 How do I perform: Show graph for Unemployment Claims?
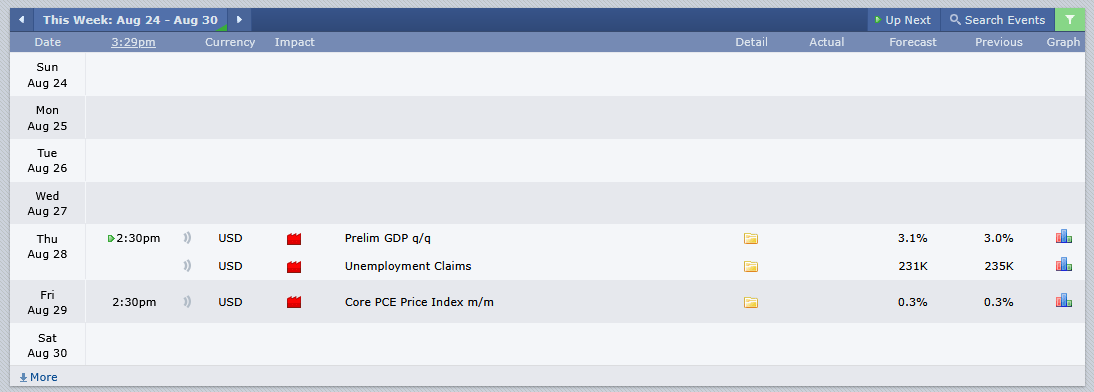click(1063, 265)
